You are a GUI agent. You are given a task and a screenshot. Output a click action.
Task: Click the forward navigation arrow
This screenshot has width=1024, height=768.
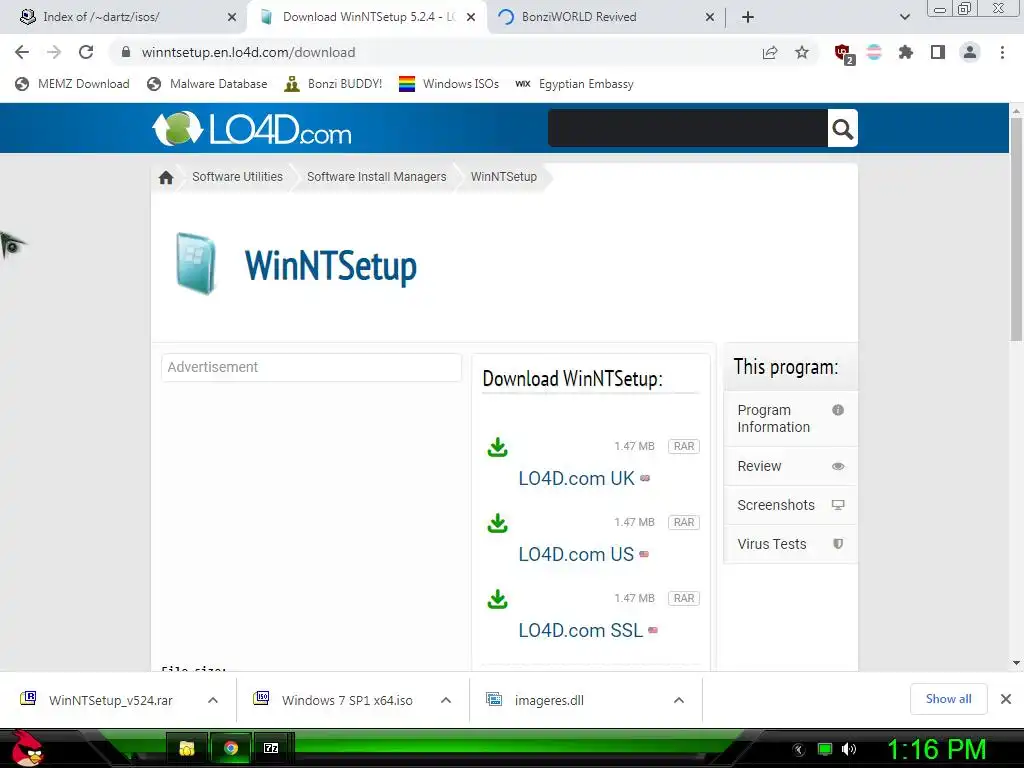click(x=54, y=52)
